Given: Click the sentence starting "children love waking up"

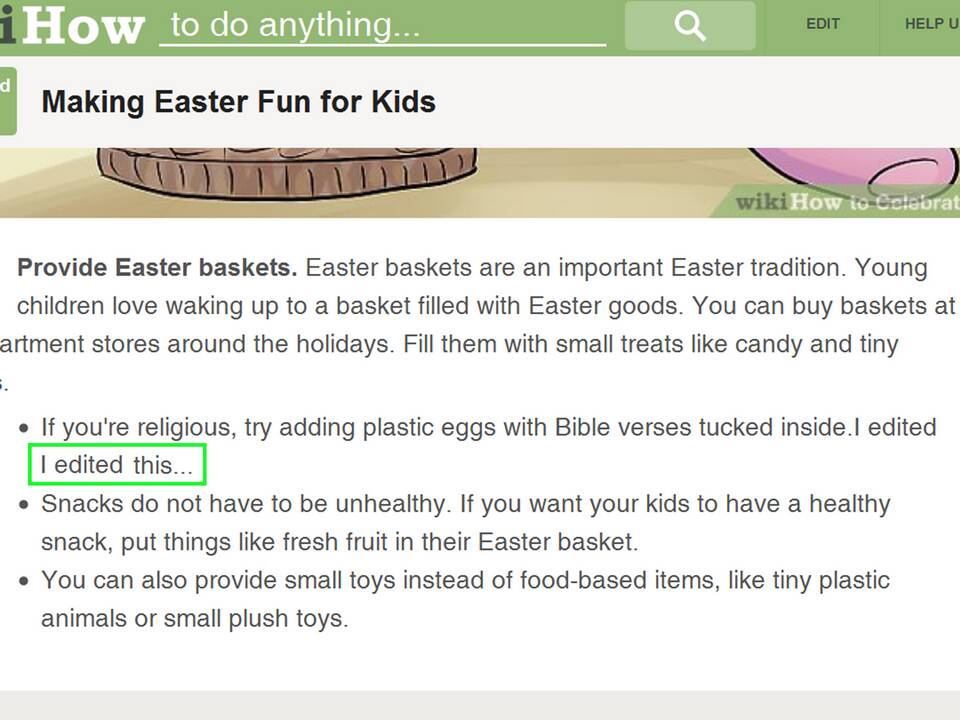Looking at the screenshot, I should [350, 306].
